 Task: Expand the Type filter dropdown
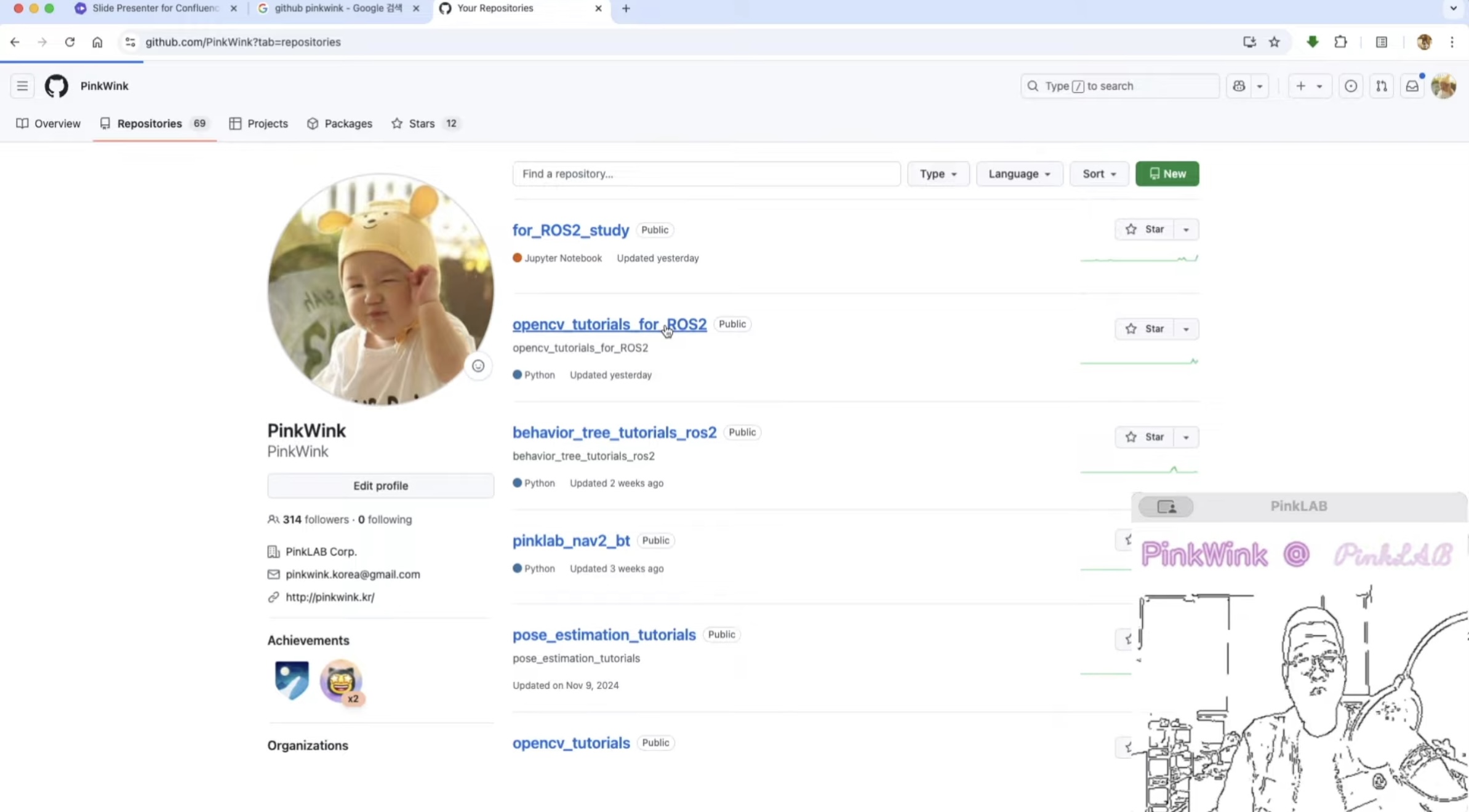pos(938,174)
